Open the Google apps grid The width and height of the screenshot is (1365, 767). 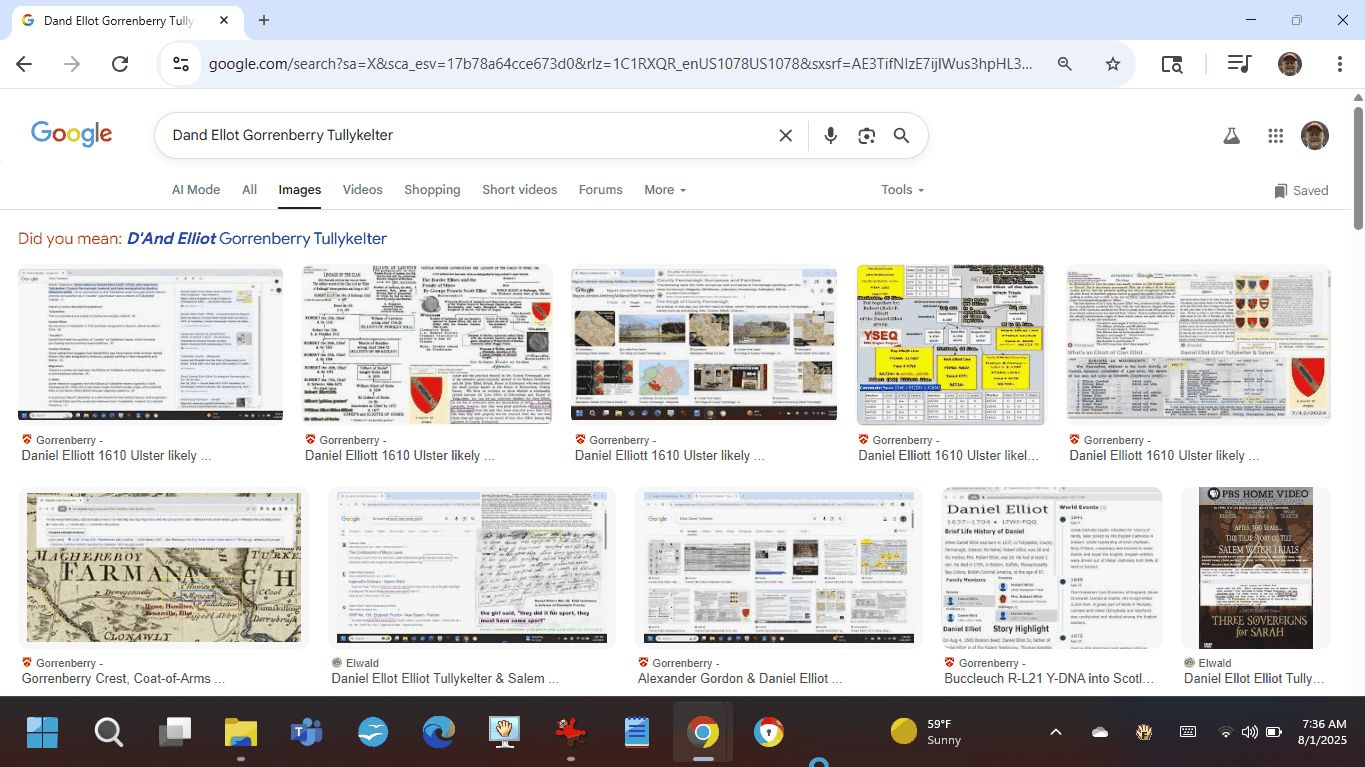pos(1275,136)
